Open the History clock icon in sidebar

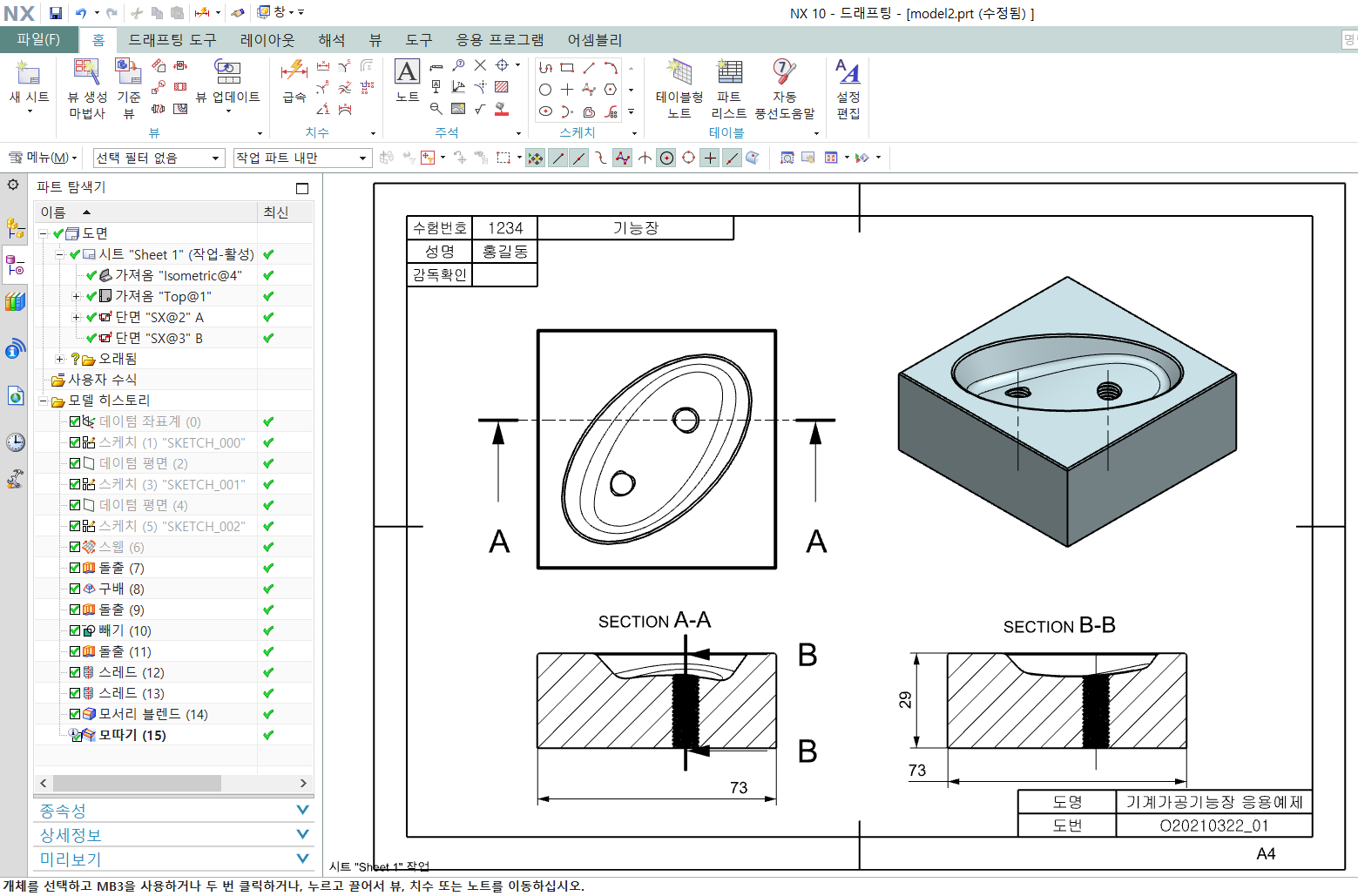point(15,442)
